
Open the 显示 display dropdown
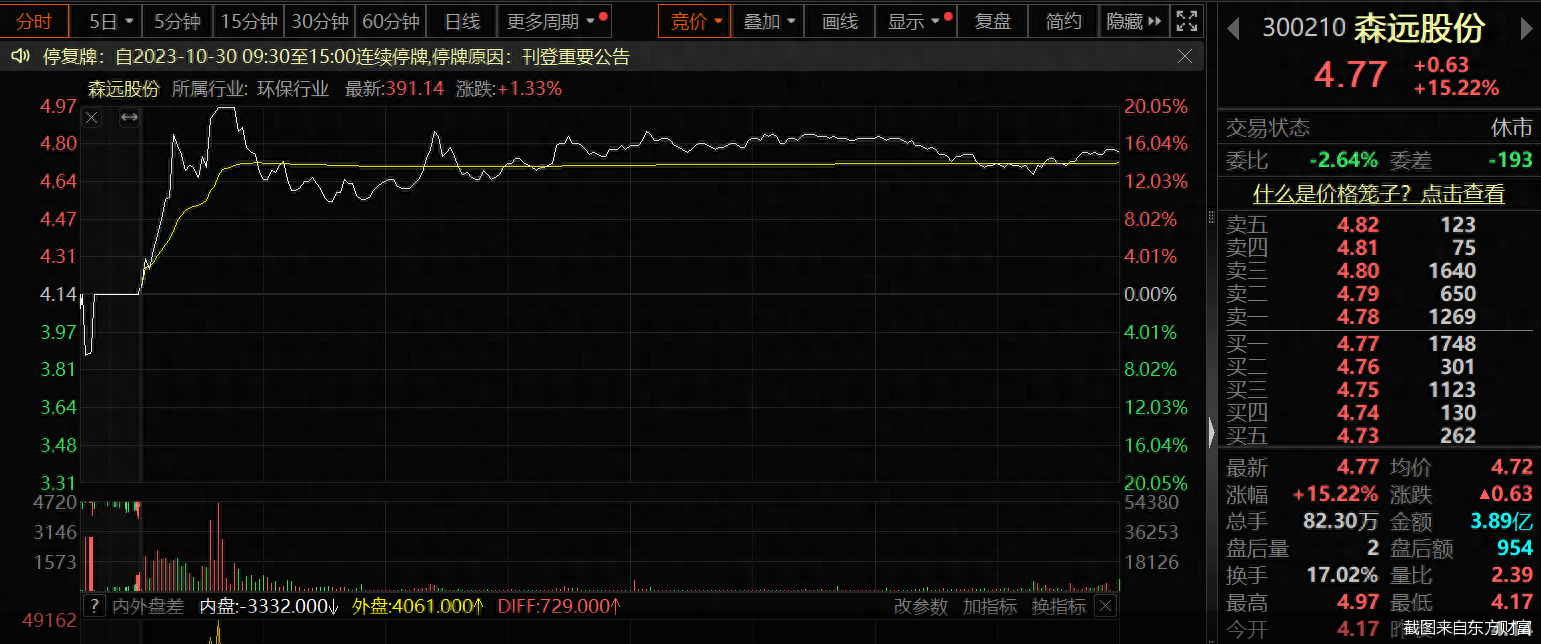[x=916, y=21]
